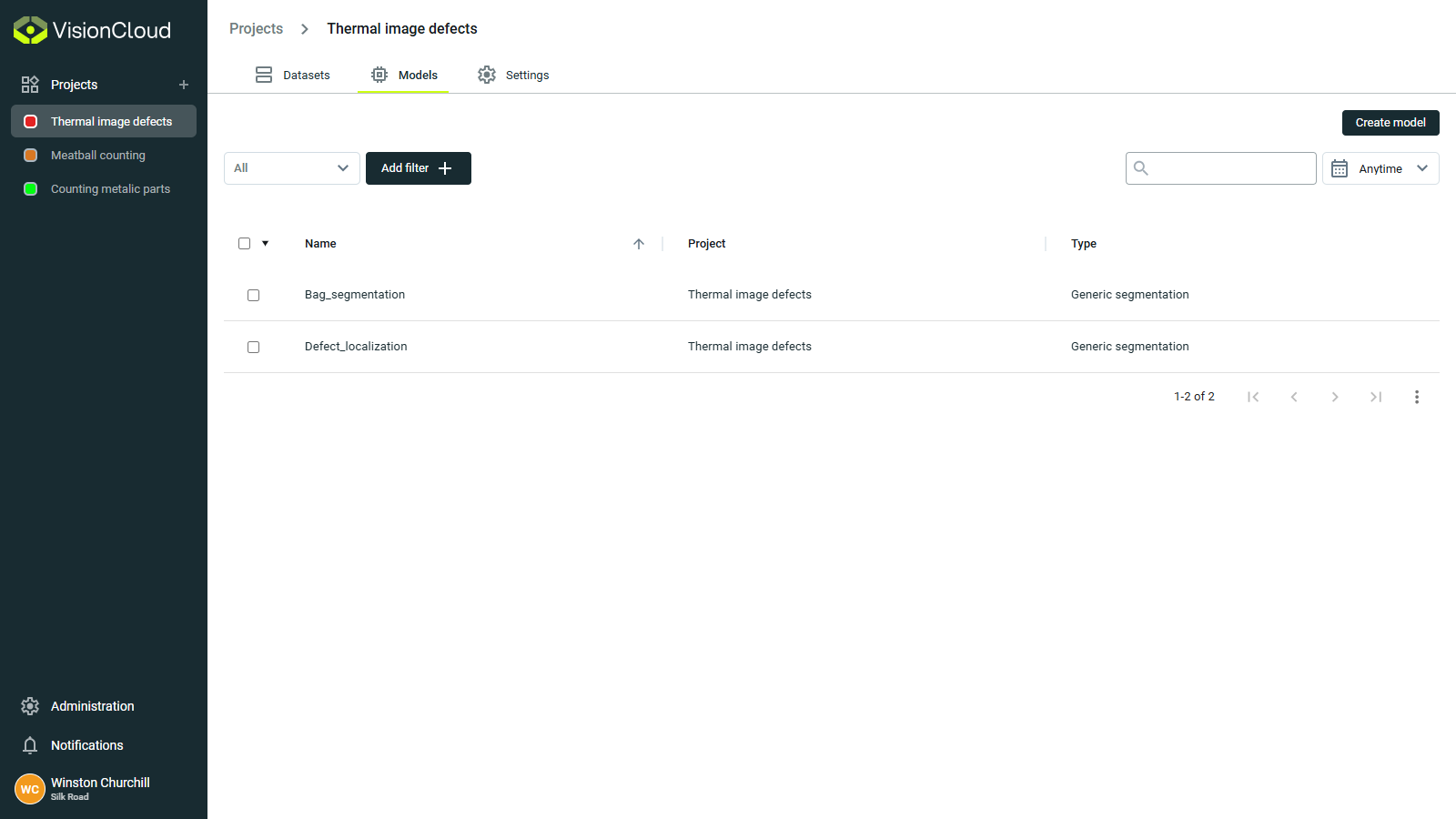Check the Bag_segmentation row checkbox
The image size is (1456, 819).
tap(254, 295)
